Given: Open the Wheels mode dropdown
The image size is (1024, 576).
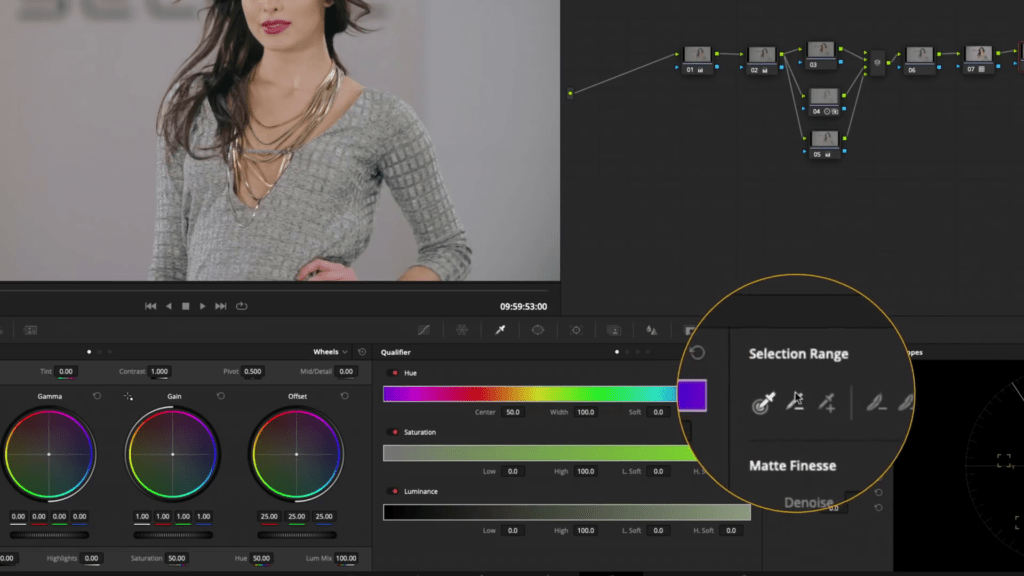Looking at the screenshot, I should tap(331, 352).
